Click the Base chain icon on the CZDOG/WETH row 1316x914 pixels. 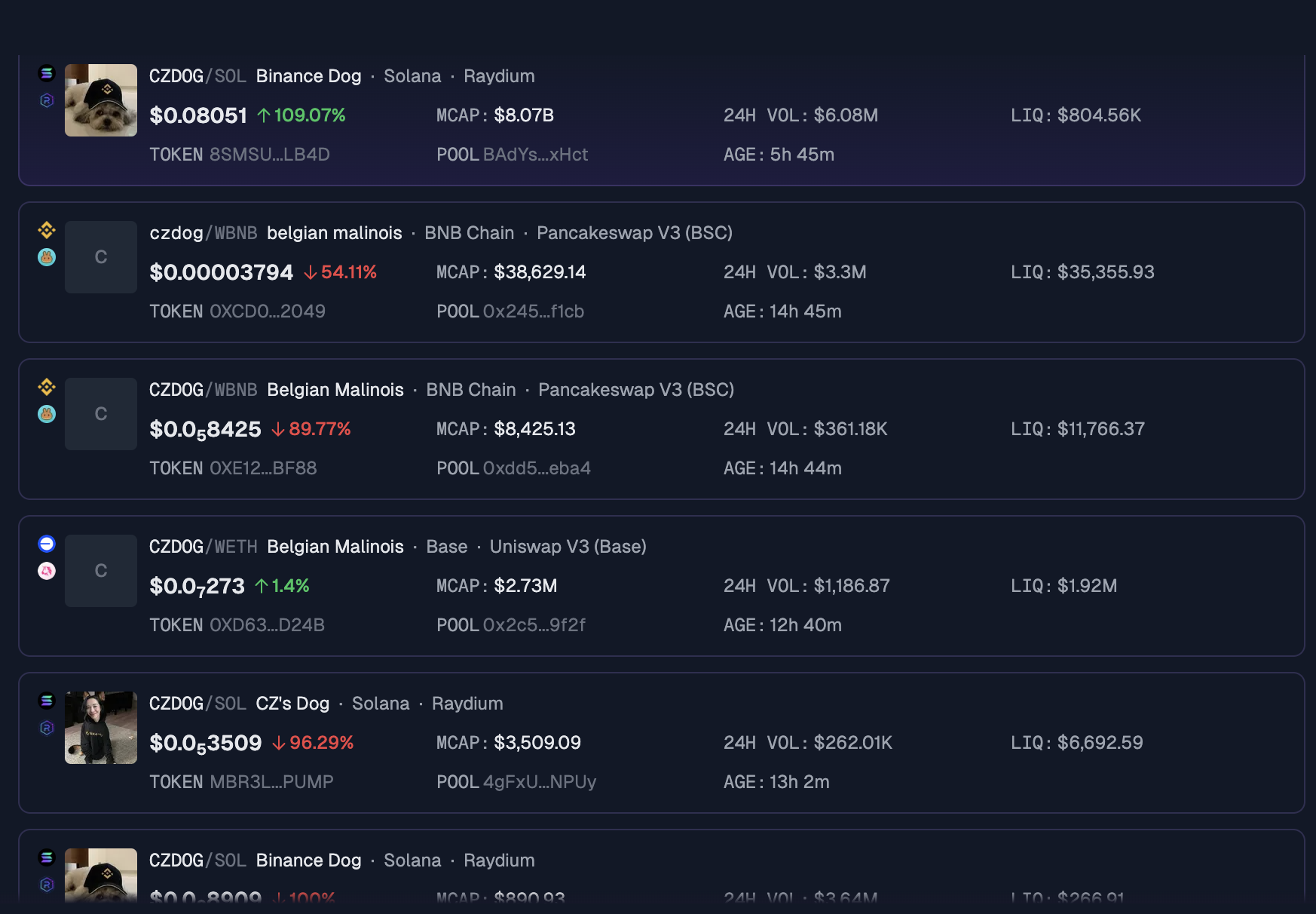point(47,544)
